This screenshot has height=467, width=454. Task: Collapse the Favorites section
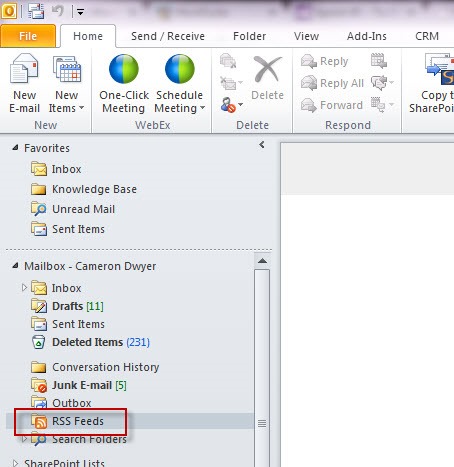pos(15,147)
